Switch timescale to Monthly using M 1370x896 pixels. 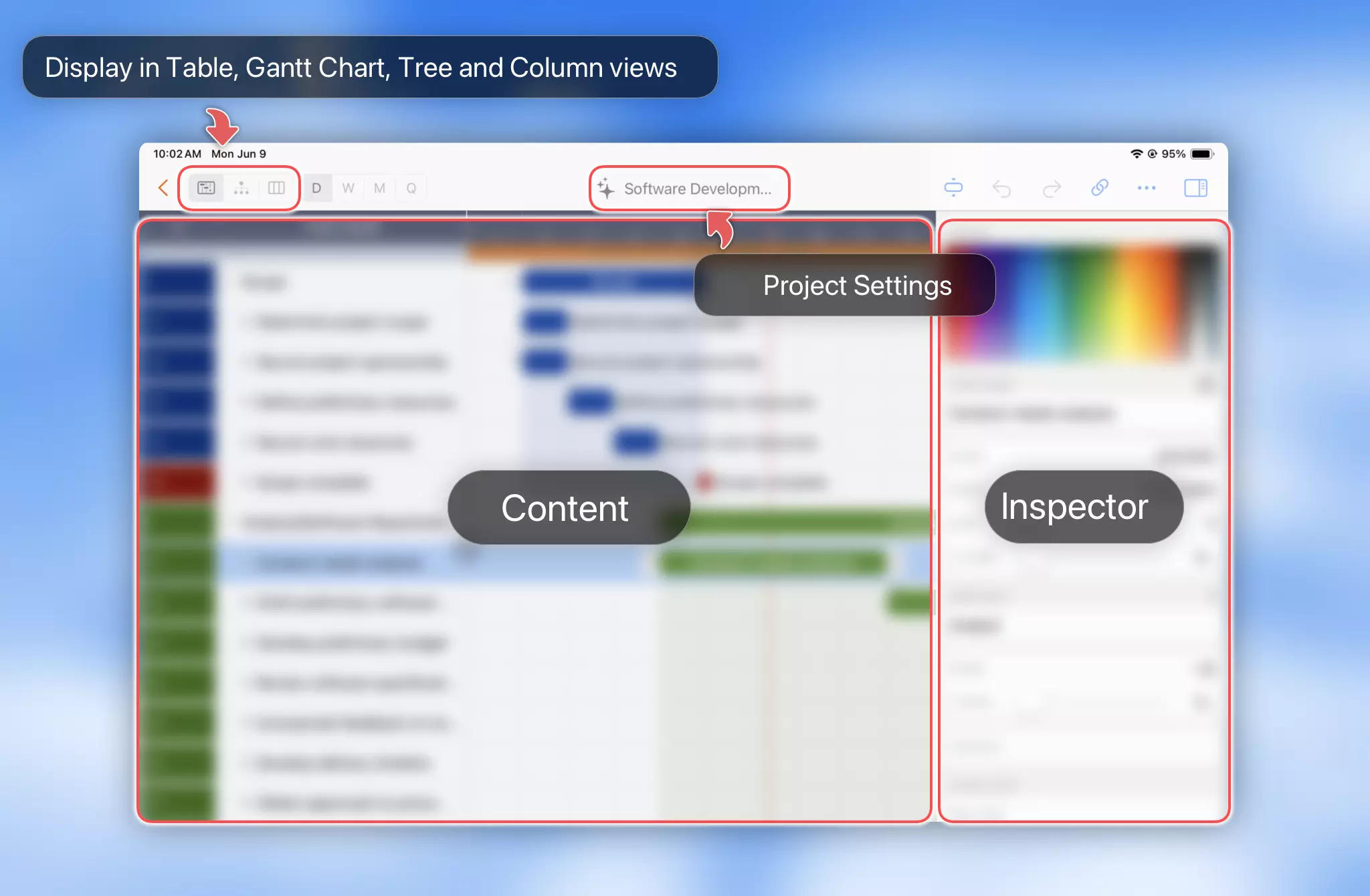[x=379, y=188]
